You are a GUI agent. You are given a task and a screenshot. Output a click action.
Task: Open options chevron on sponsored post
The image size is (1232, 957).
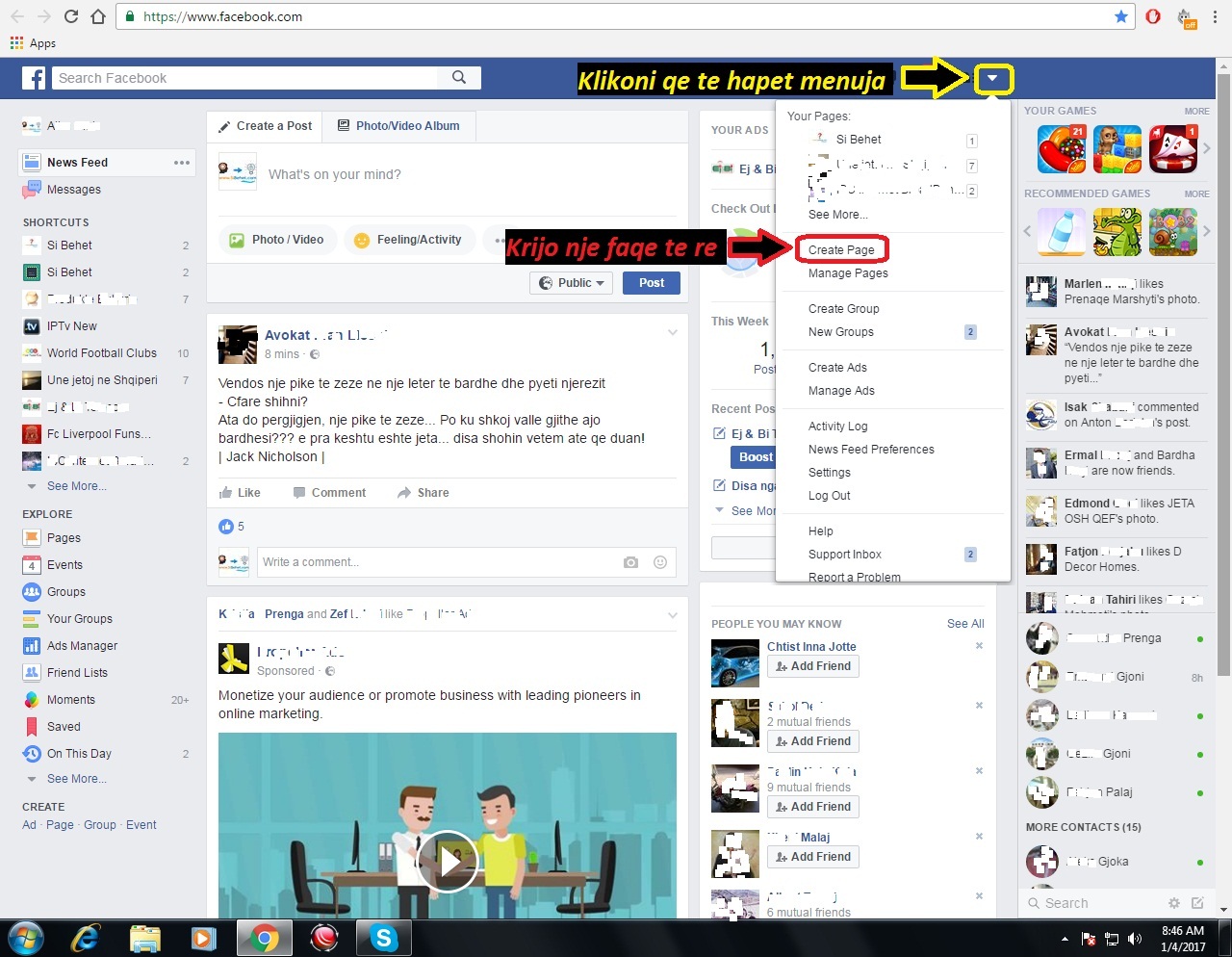coord(673,615)
